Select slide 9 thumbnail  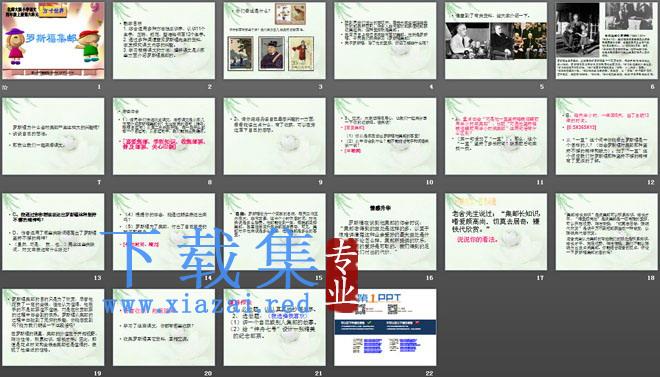pyautogui.click(x=274, y=136)
